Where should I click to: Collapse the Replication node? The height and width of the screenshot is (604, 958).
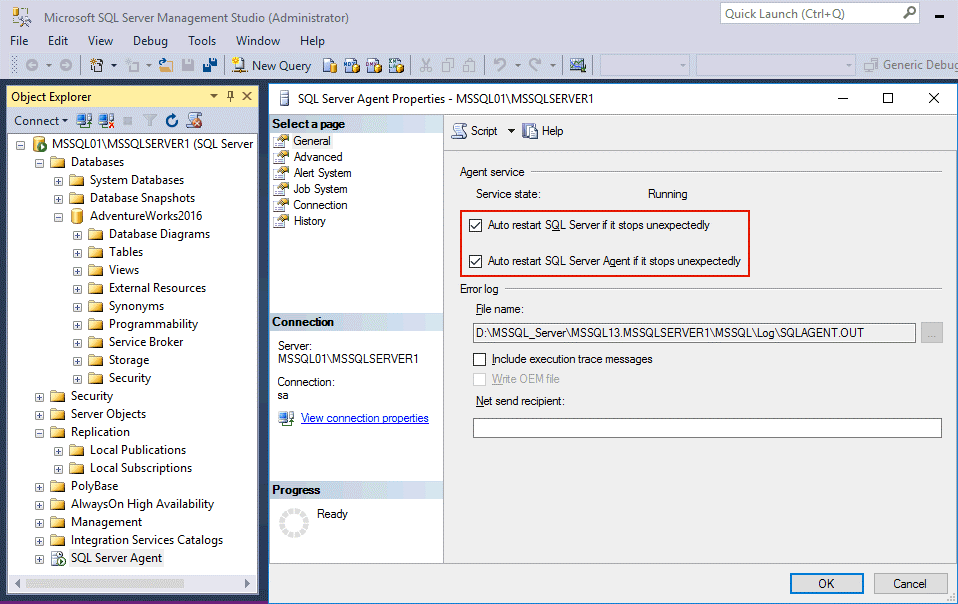coord(39,431)
